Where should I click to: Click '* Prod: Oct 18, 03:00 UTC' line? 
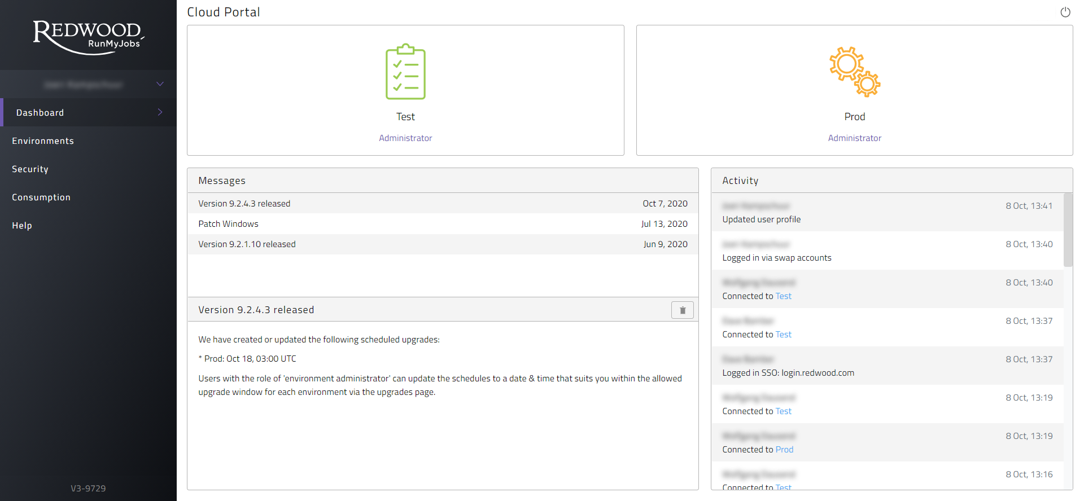point(247,358)
